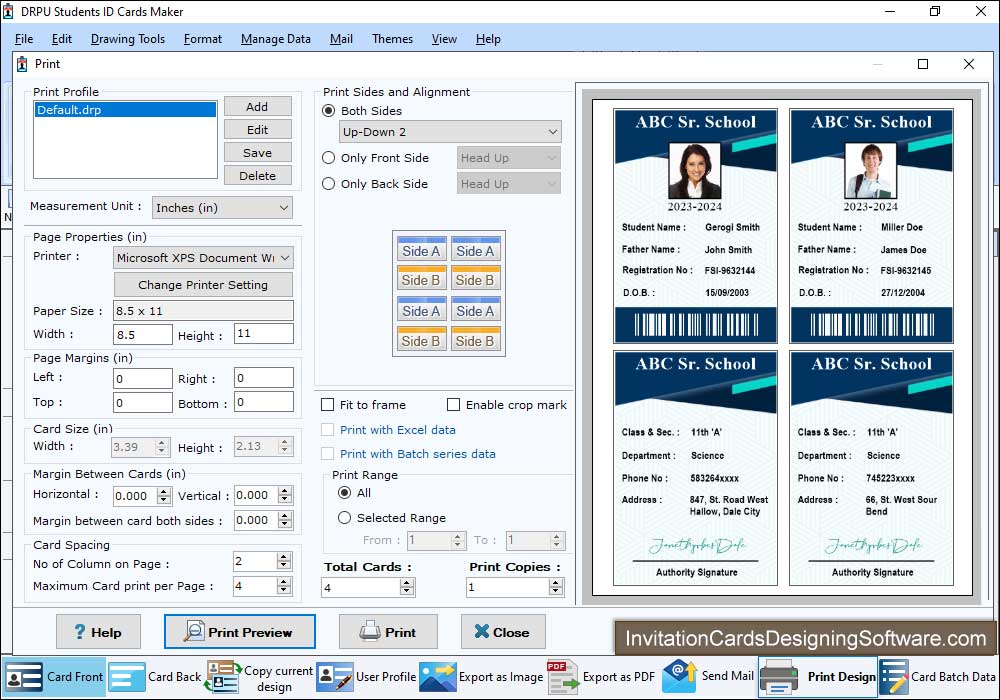The width and height of the screenshot is (1000, 700).
Task: Click Print dialog icon in its title bar
Action: click(22, 64)
